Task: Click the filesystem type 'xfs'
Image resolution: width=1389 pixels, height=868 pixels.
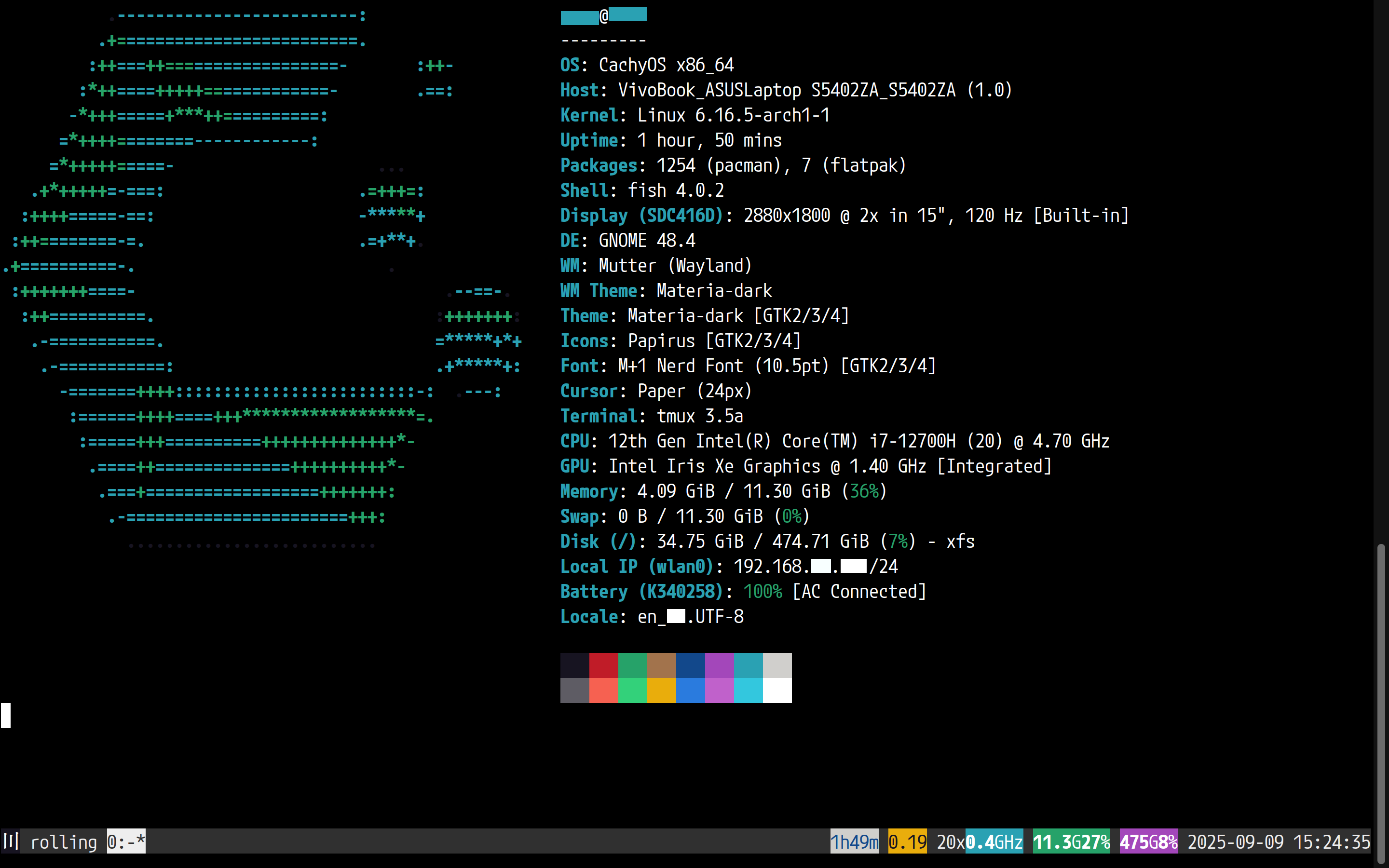Action: [961, 542]
